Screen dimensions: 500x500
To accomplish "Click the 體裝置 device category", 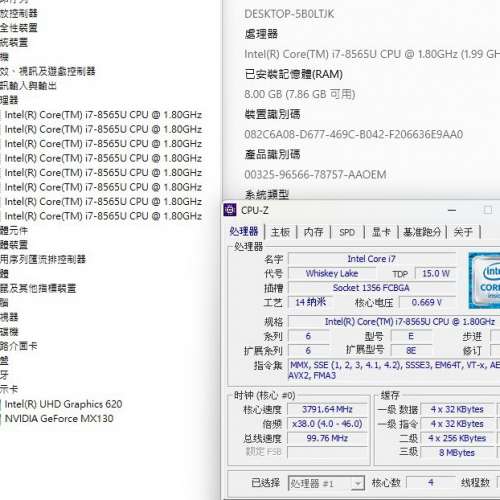I will click(14, 245).
